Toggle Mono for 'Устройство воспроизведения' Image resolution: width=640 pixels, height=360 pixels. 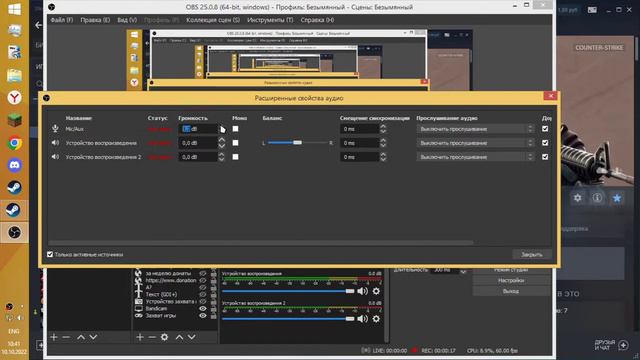point(236,143)
